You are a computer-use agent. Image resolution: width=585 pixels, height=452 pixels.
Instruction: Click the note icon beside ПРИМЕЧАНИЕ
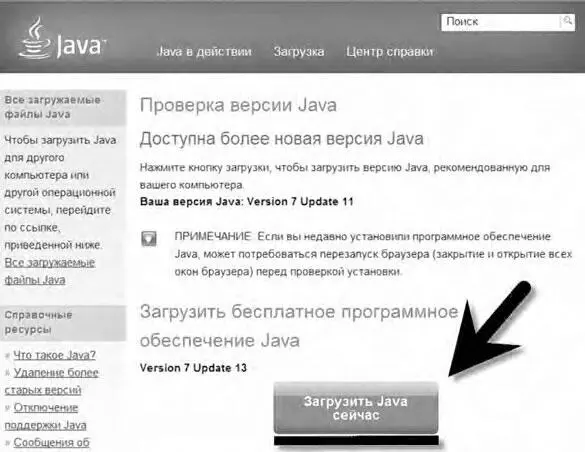click(x=149, y=239)
